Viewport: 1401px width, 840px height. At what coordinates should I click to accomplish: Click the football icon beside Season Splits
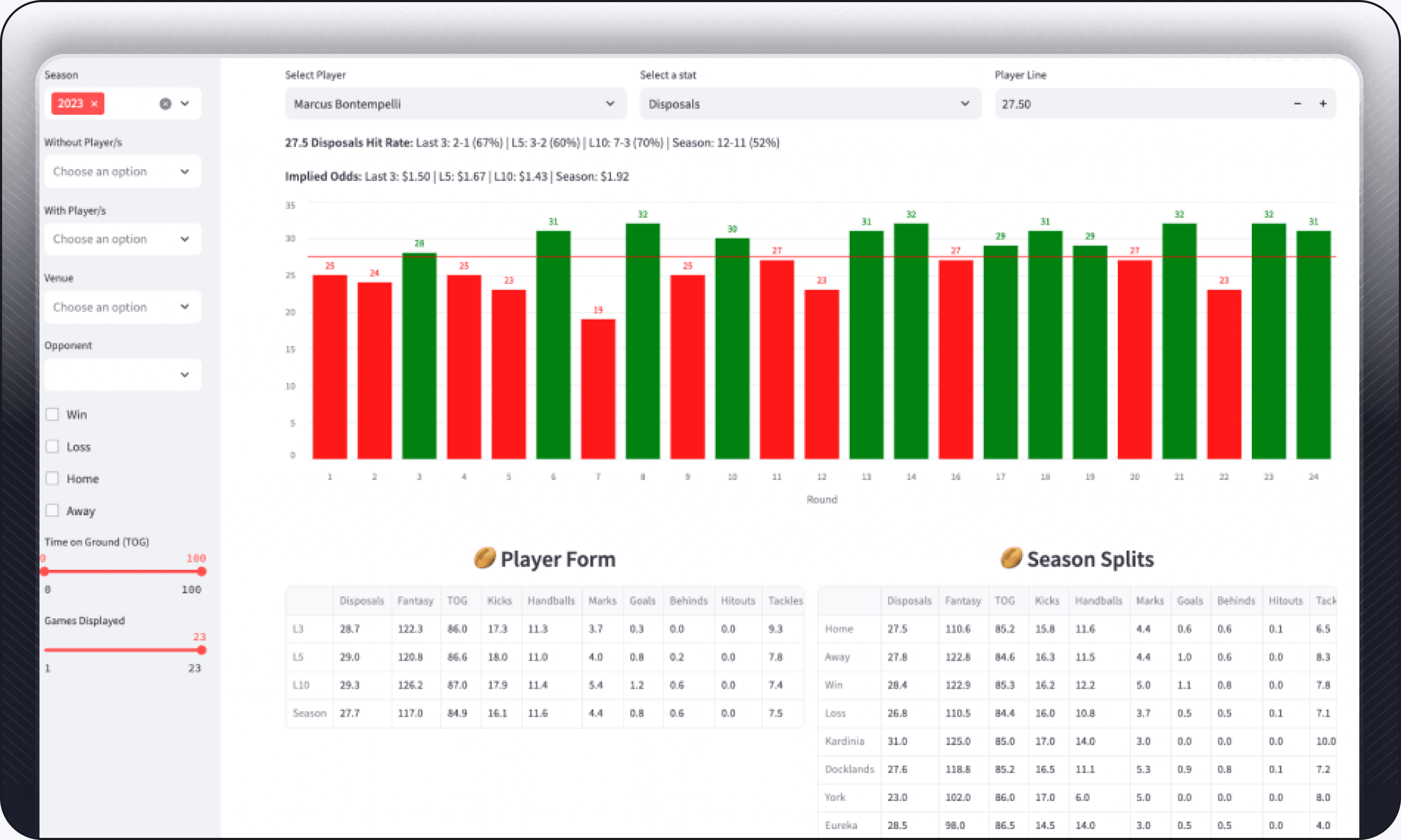(1011, 558)
